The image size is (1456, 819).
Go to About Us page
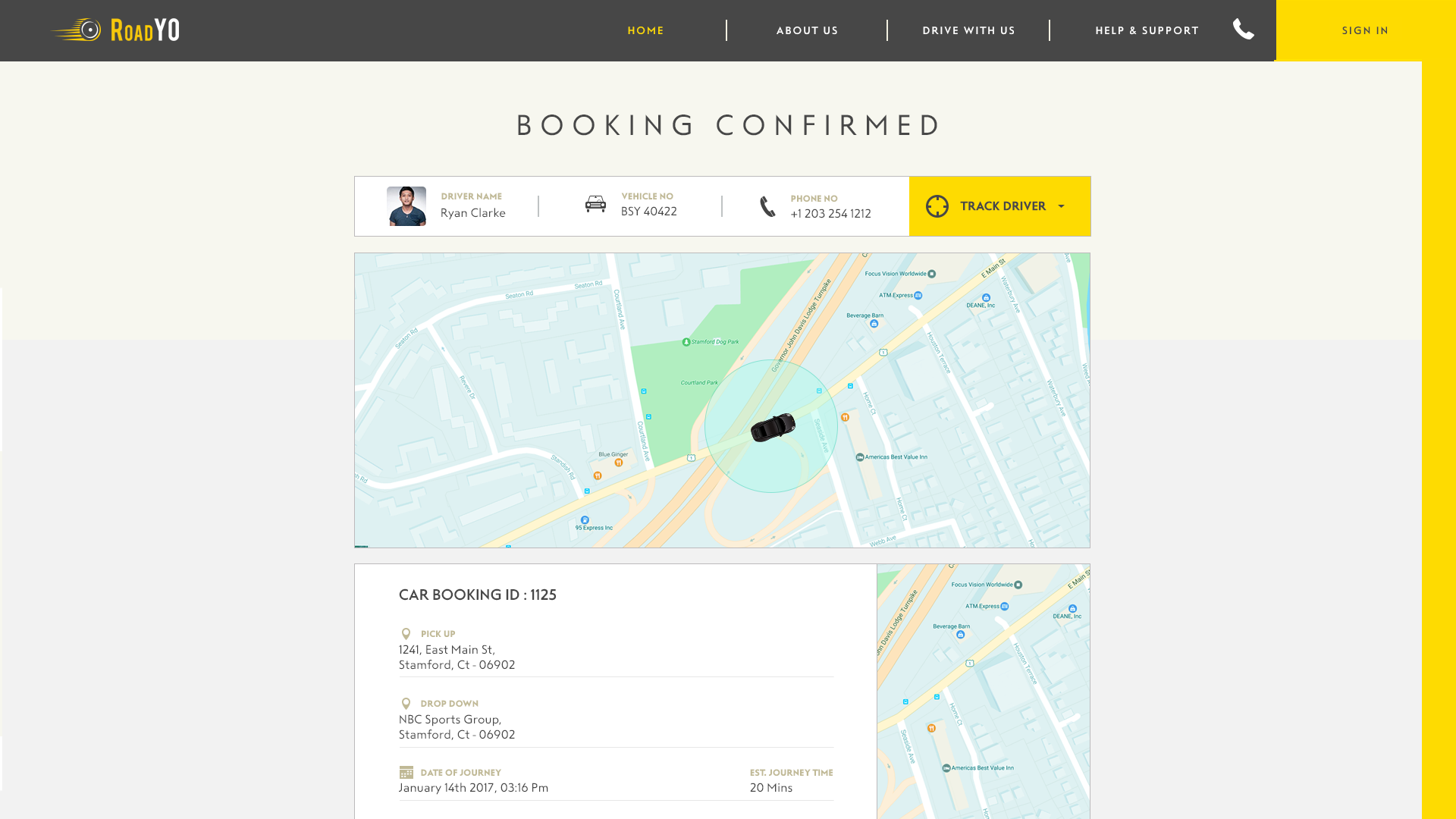pyautogui.click(x=807, y=30)
